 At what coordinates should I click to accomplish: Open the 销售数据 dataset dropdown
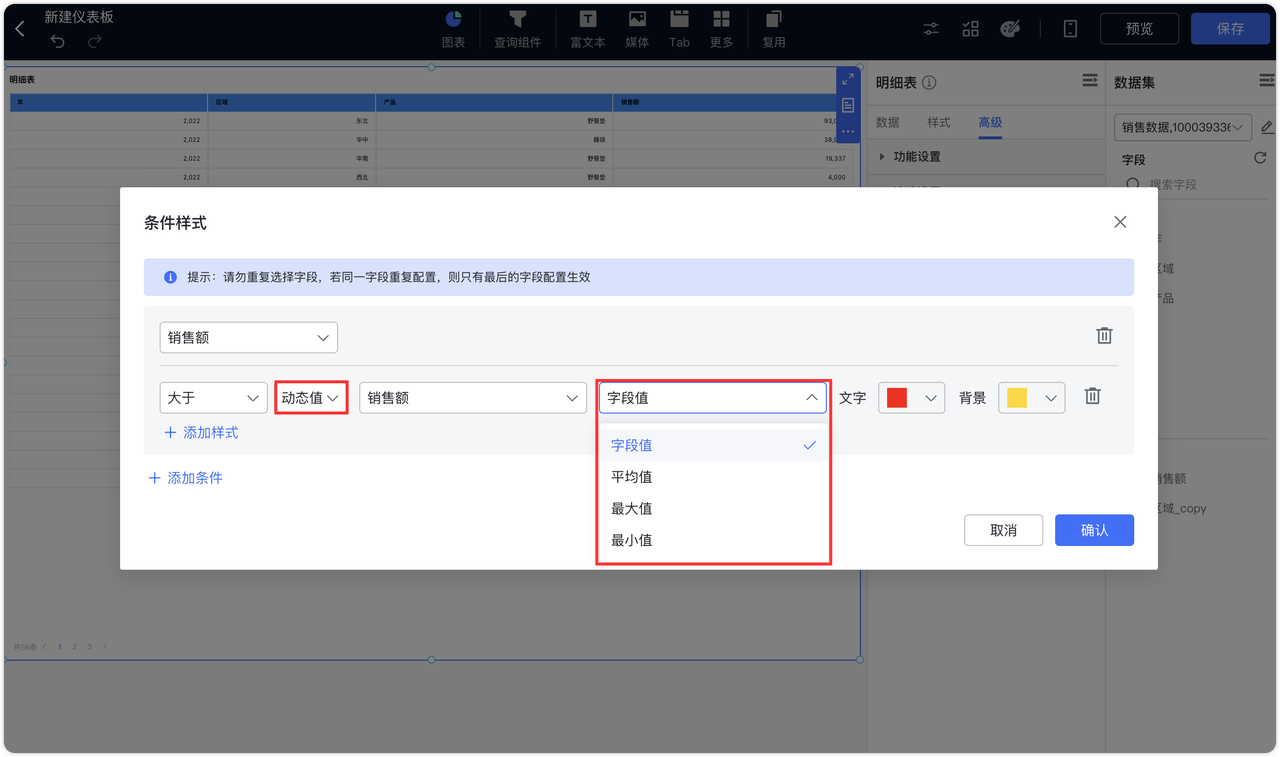pos(1182,127)
